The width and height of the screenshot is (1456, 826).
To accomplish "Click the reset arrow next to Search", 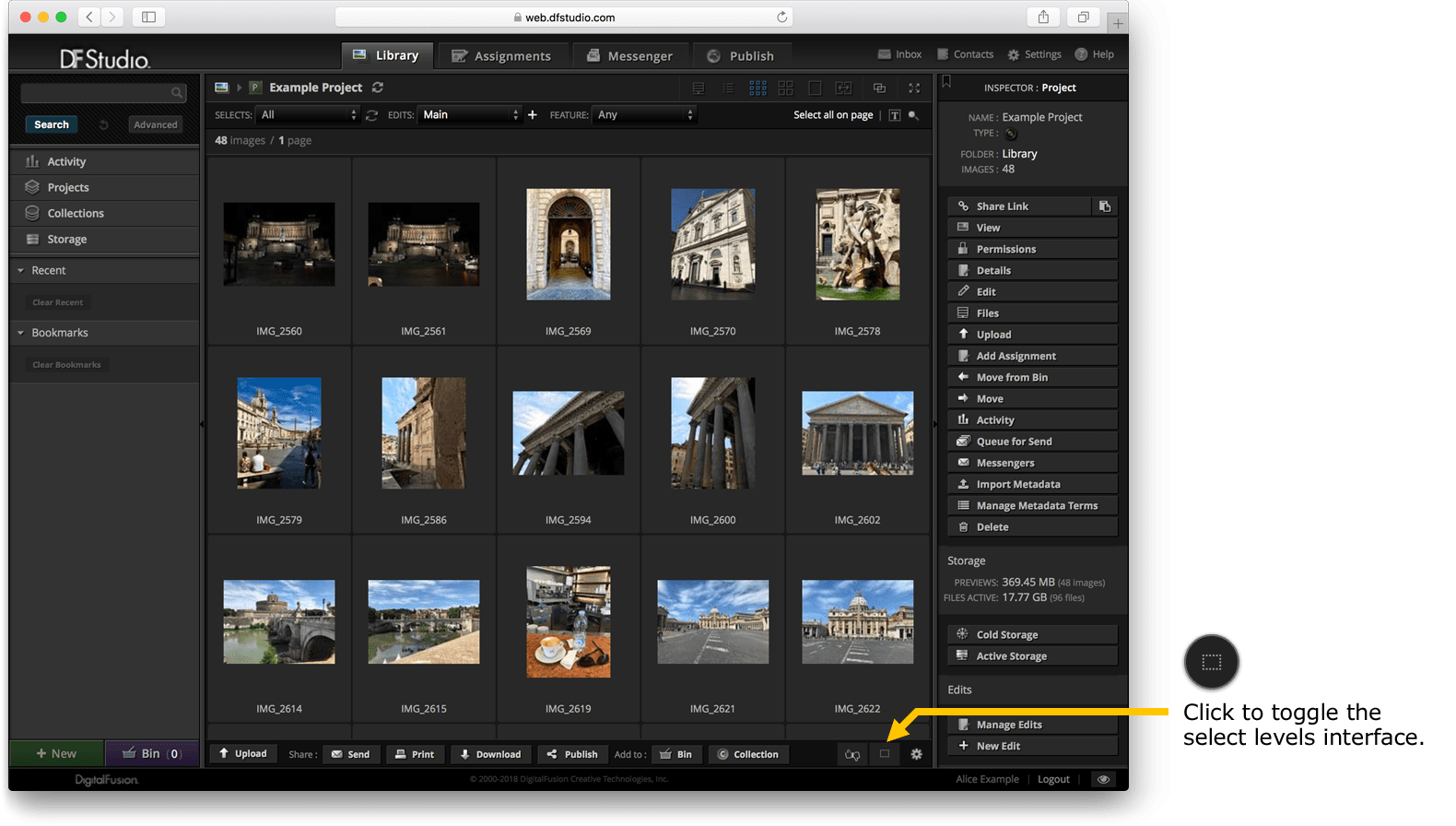I will [x=104, y=124].
